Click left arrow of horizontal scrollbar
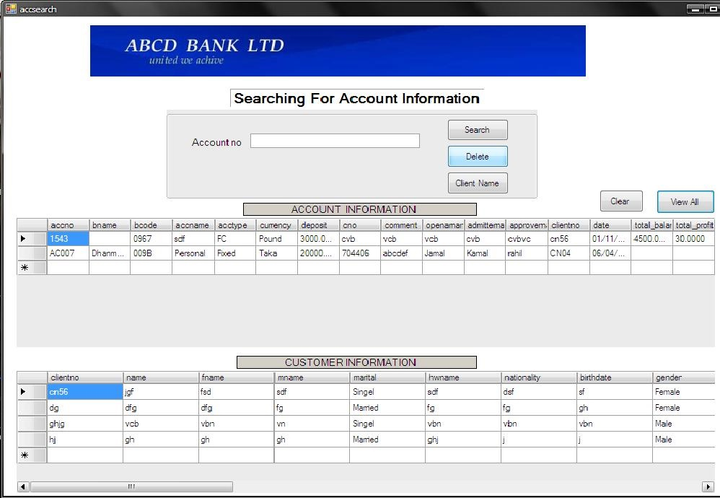720x498 pixels. tap(23, 487)
